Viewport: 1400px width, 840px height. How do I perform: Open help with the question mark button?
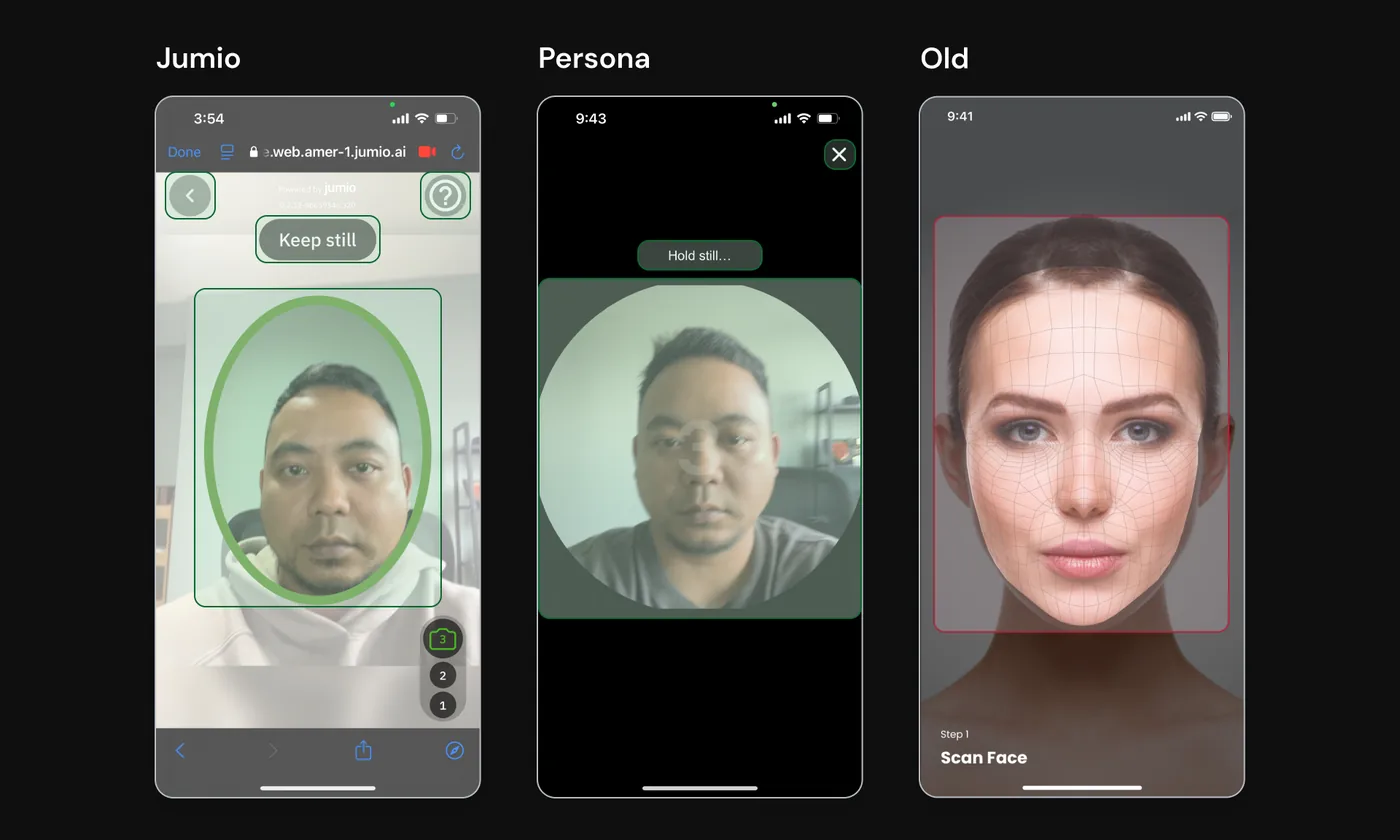click(x=445, y=196)
